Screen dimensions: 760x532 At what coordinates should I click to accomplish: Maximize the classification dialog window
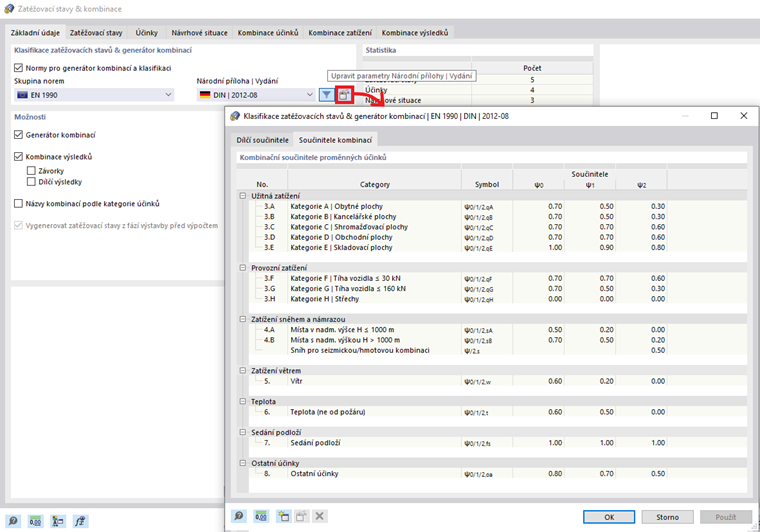tap(714, 115)
